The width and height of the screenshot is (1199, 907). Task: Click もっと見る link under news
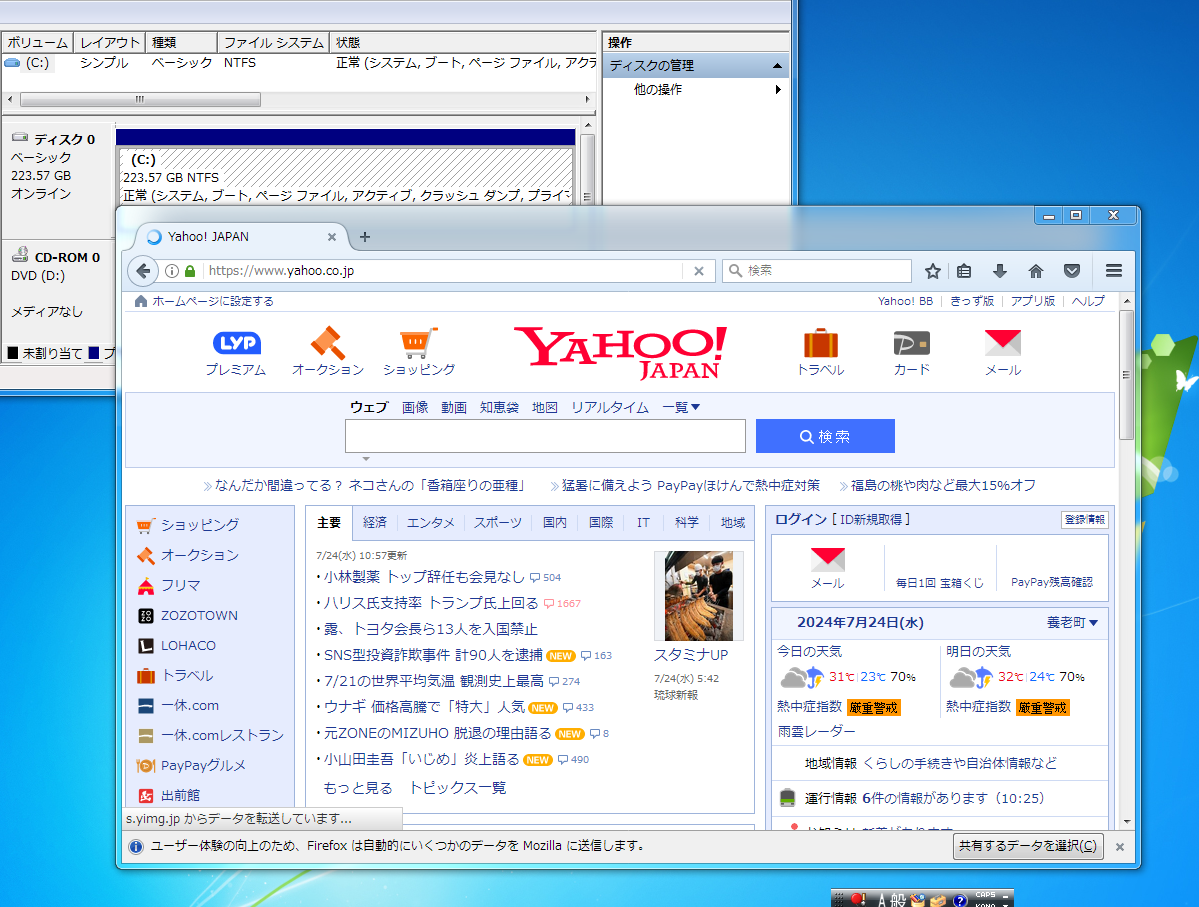(358, 788)
